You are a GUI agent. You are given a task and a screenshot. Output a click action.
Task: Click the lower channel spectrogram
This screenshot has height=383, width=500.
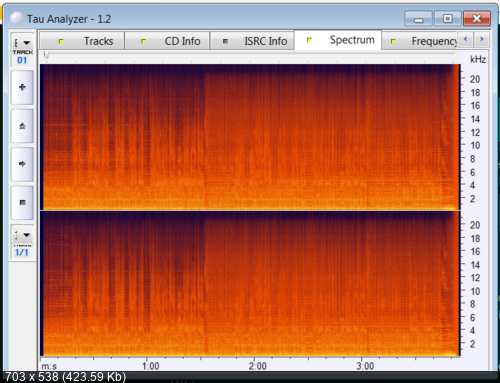pos(250,284)
